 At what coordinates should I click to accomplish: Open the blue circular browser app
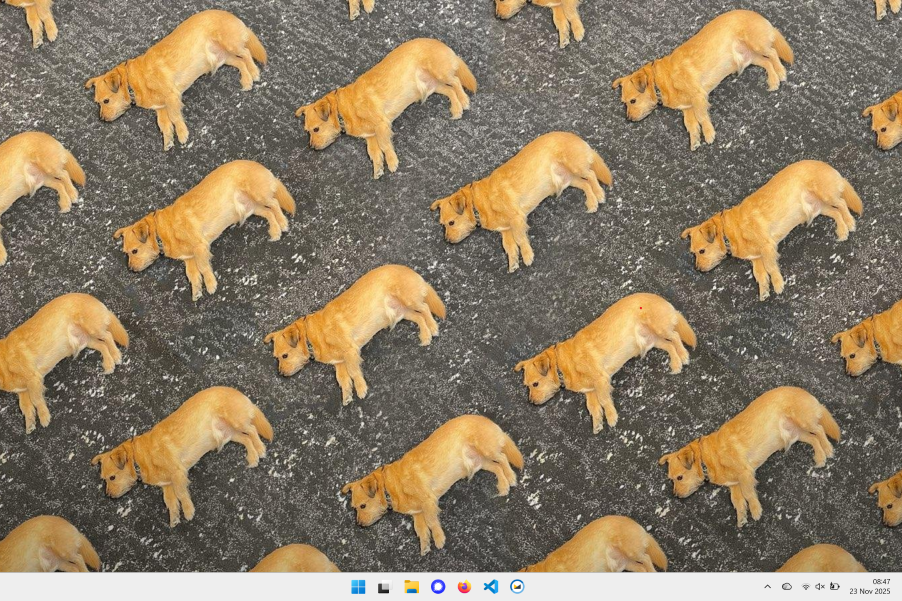point(437,588)
